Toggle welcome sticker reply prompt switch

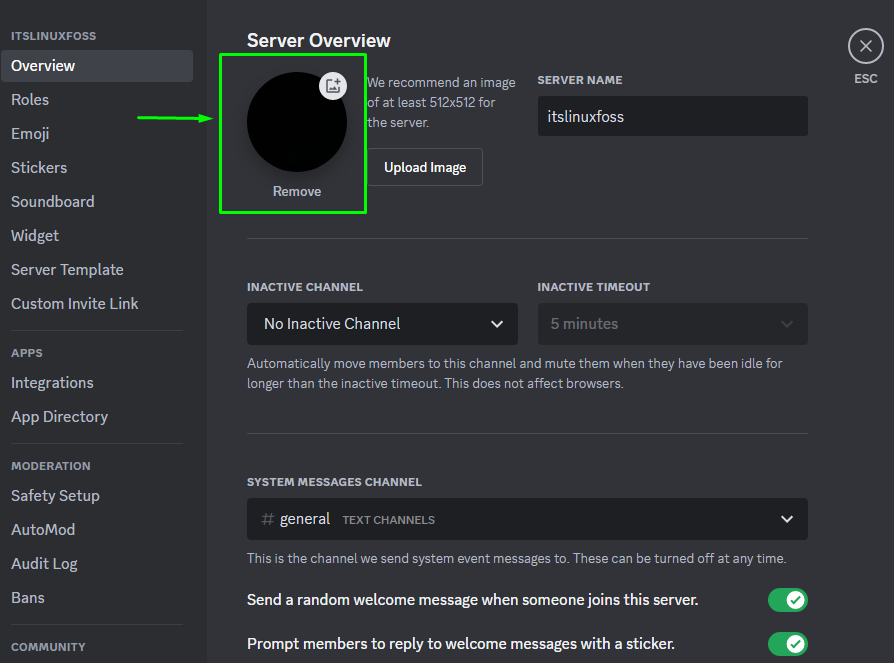point(787,644)
